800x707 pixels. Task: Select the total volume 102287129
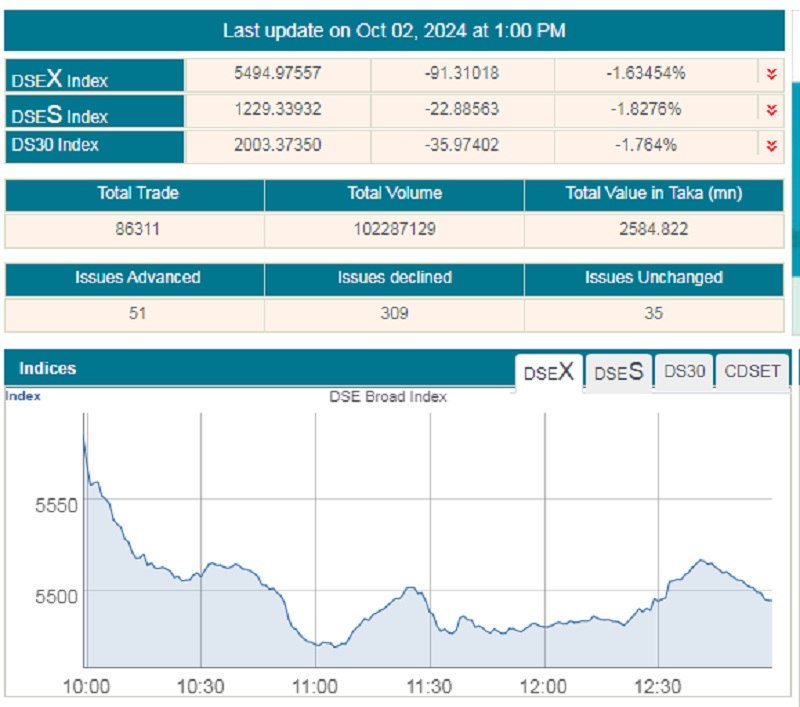[x=394, y=229]
